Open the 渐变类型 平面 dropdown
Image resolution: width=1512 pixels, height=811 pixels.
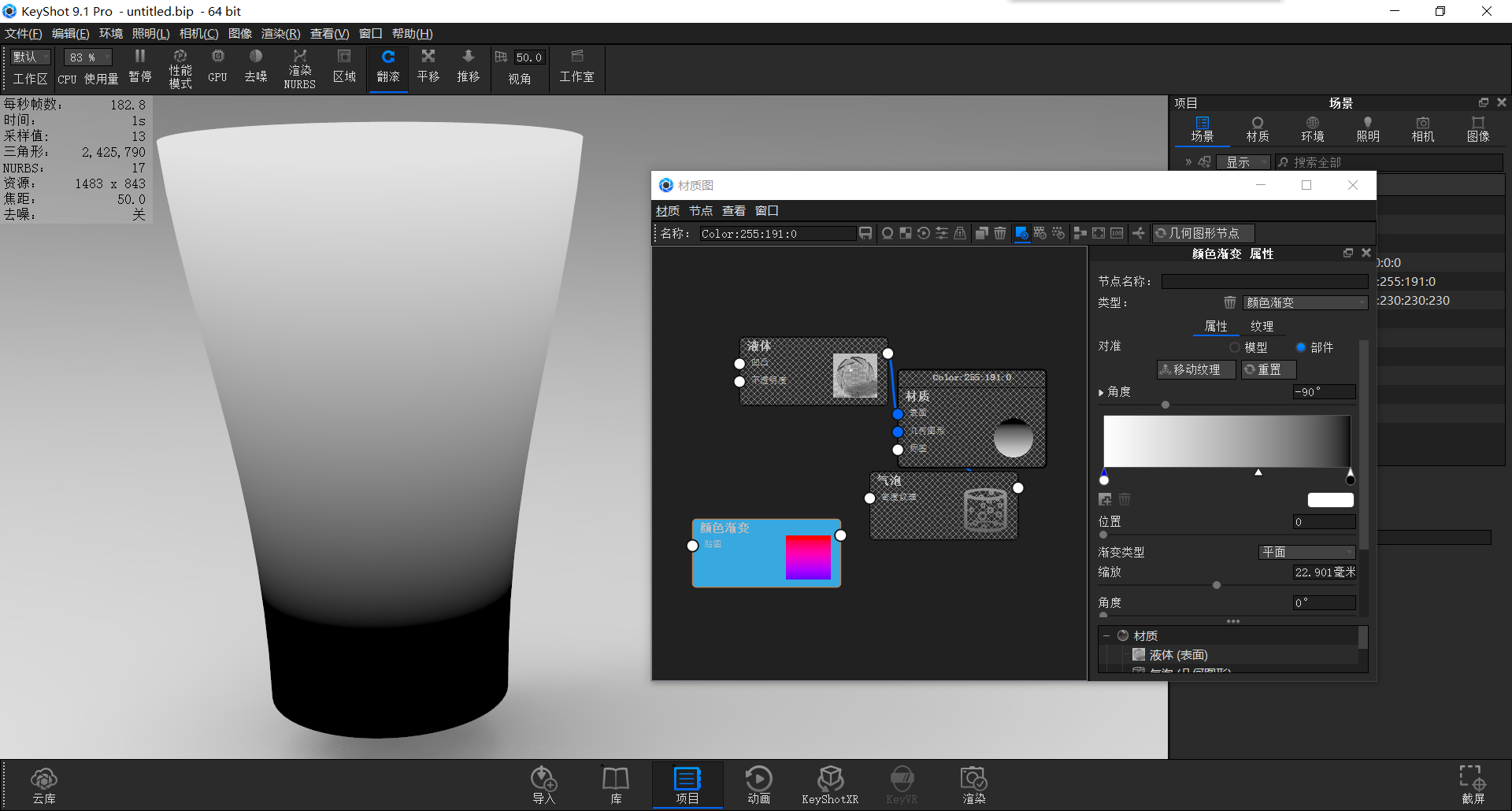(1306, 552)
